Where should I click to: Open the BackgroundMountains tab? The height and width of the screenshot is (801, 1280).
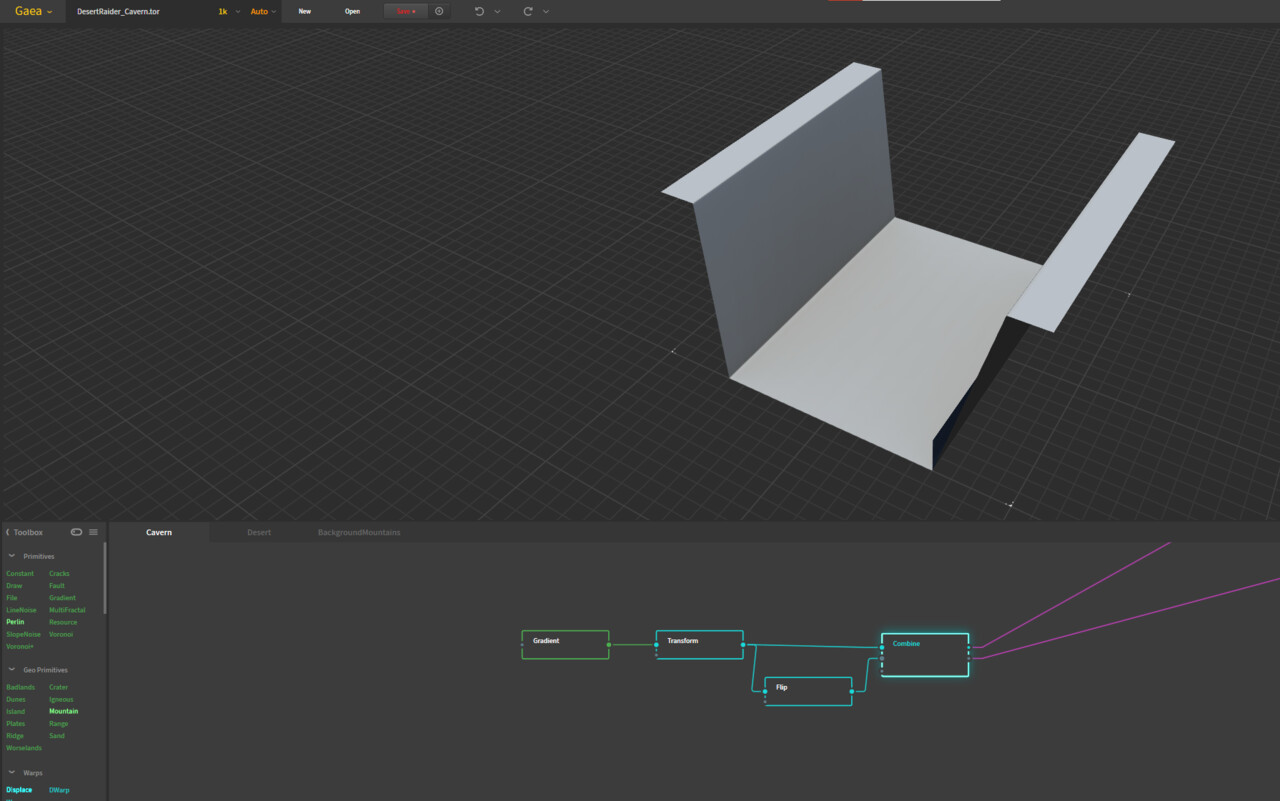[359, 532]
